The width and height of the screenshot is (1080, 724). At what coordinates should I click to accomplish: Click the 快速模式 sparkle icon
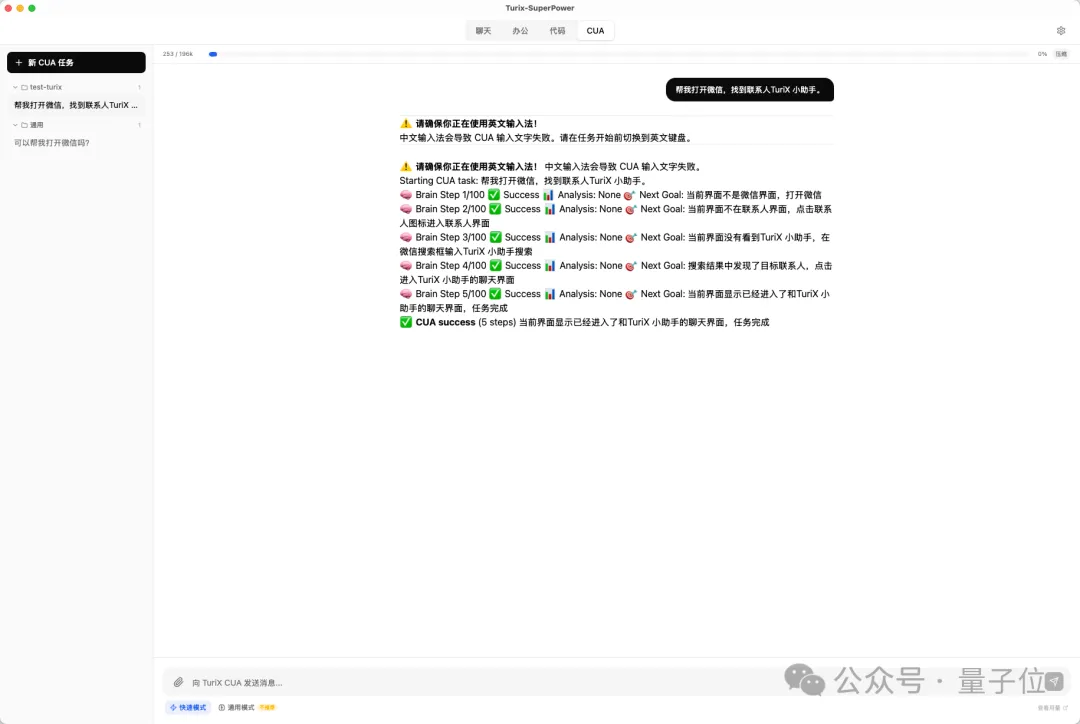click(173, 707)
